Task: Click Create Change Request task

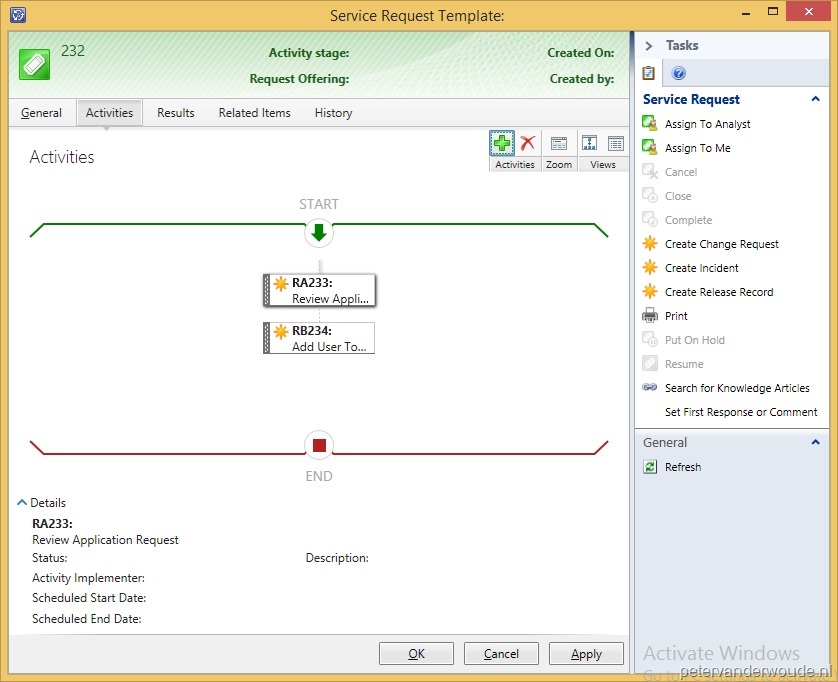Action: point(721,244)
